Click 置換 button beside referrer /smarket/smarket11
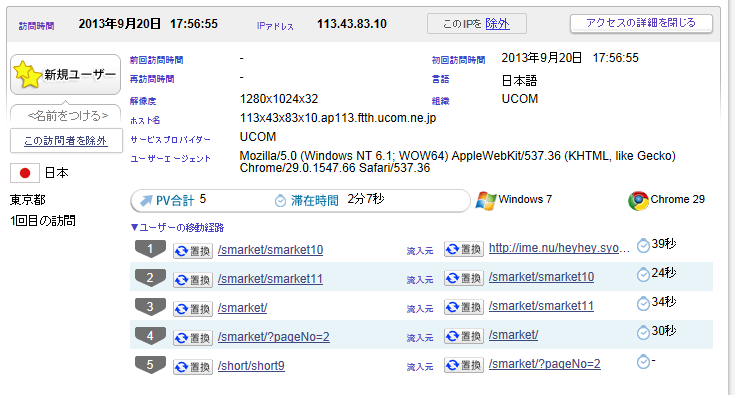735x395 pixels. [x=464, y=307]
